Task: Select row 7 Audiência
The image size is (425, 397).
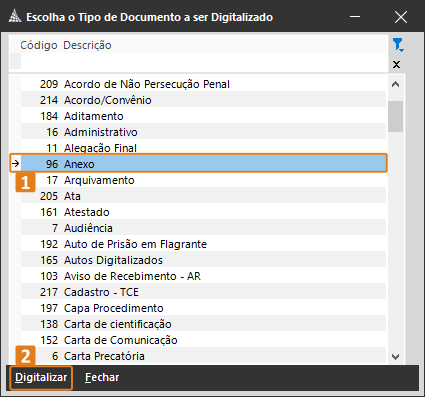Action: click(x=203, y=228)
